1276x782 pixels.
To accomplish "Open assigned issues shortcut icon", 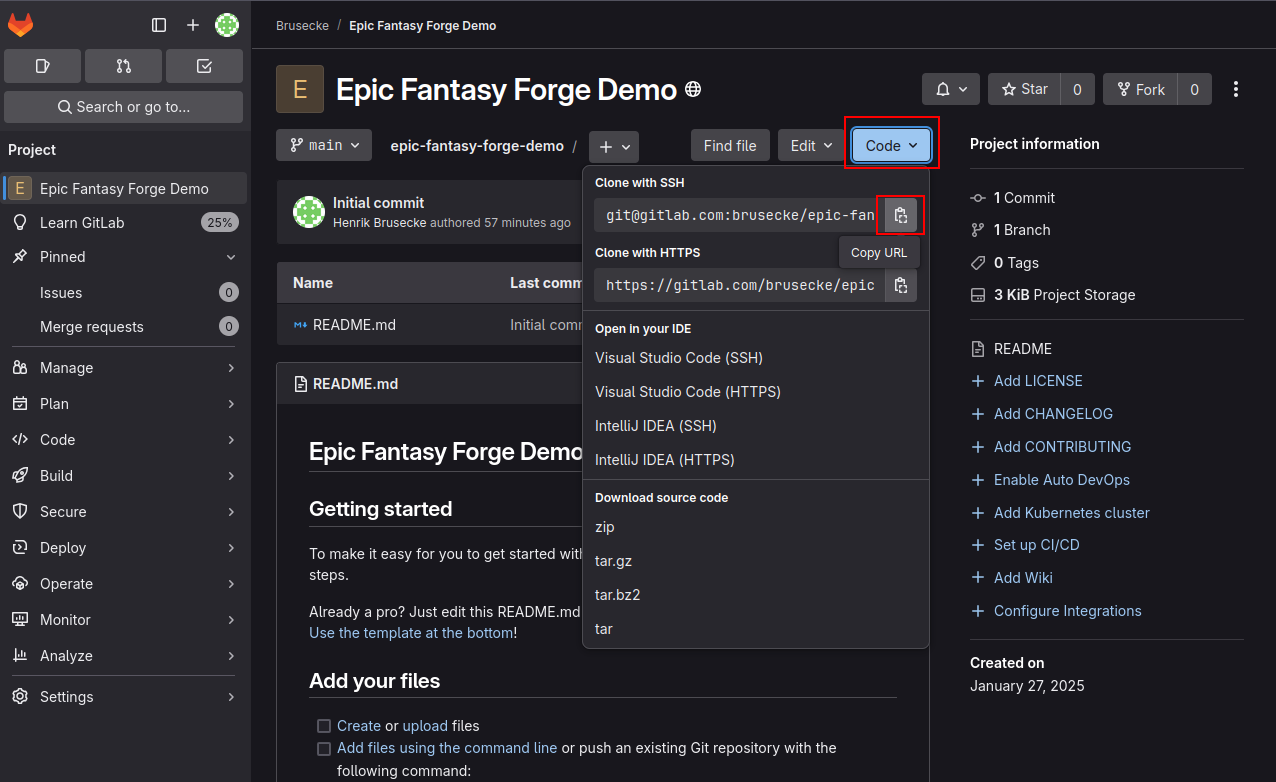I will pos(43,66).
